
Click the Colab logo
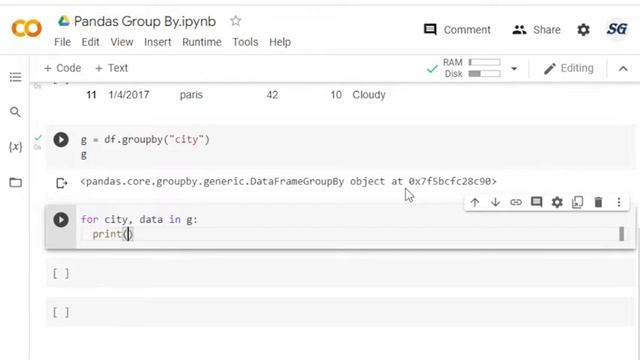pyautogui.click(x=27, y=29)
